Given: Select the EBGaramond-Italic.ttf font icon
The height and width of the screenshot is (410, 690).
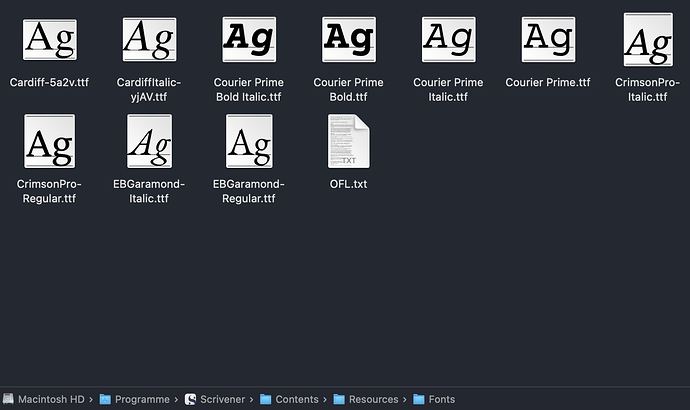Looking at the screenshot, I should click(x=150, y=141).
